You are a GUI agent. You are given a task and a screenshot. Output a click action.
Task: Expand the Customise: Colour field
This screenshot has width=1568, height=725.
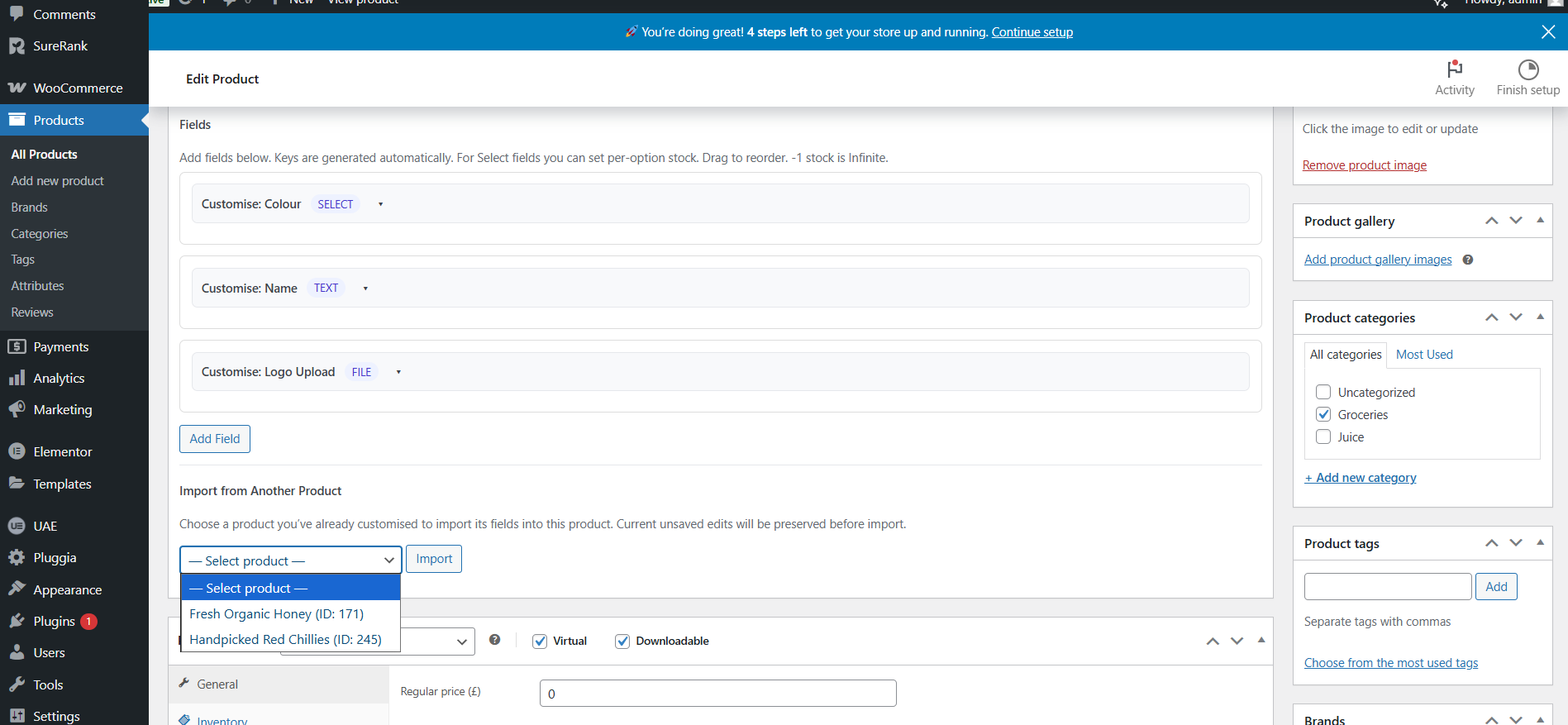380,204
